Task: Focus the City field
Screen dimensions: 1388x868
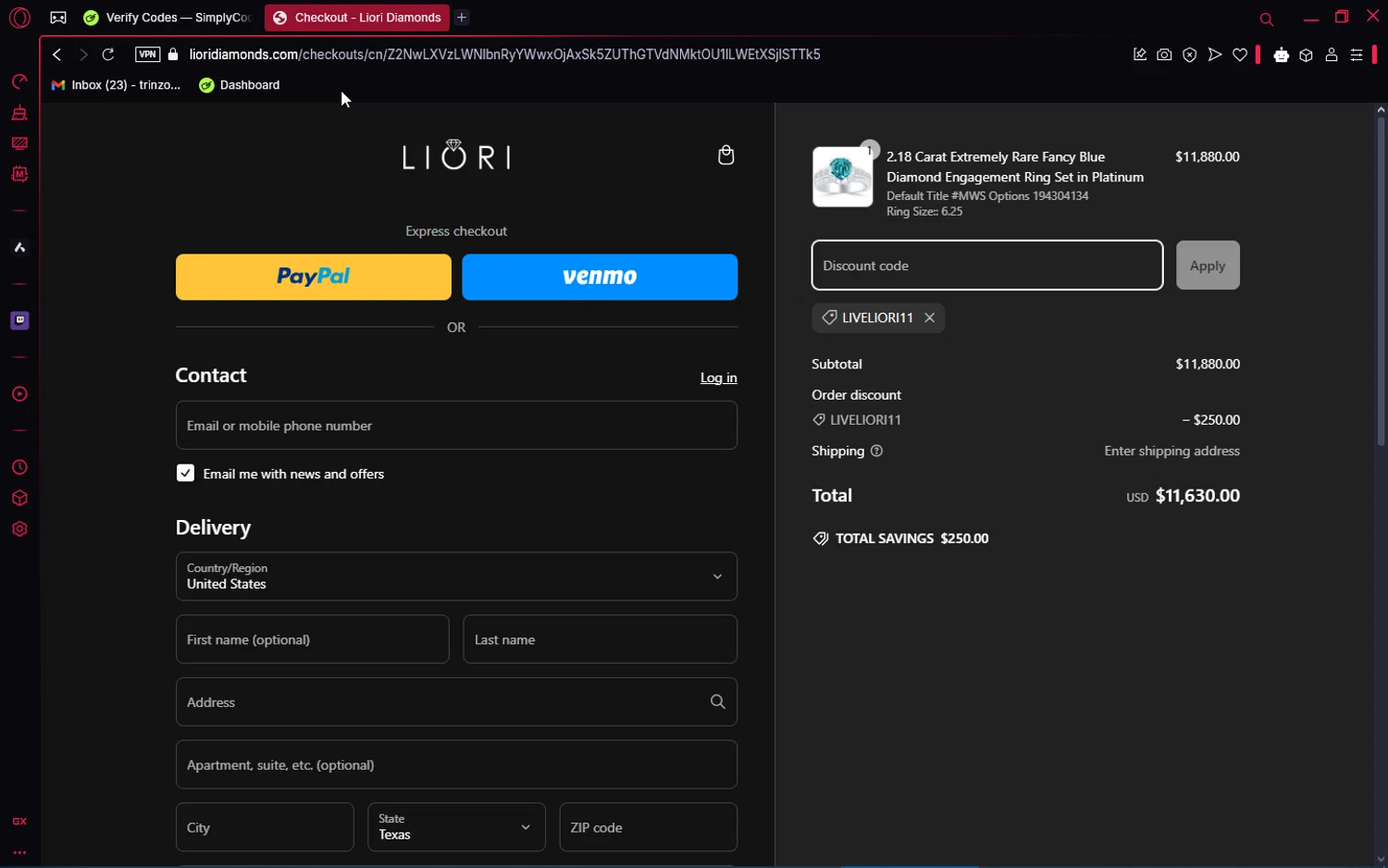Action: tap(265, 826)
